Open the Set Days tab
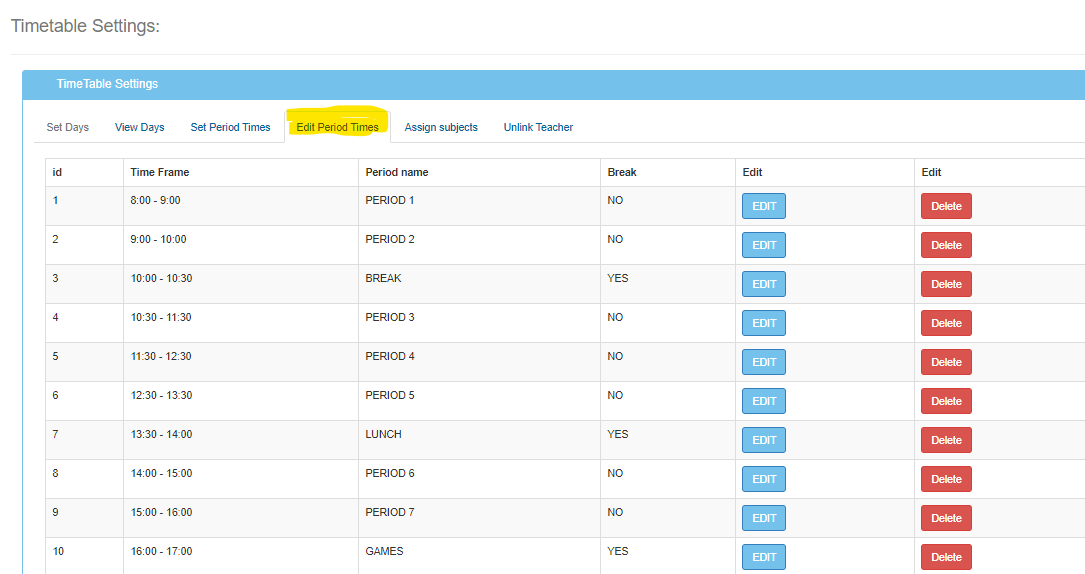The image size is (1085, 574). (68, 127)
